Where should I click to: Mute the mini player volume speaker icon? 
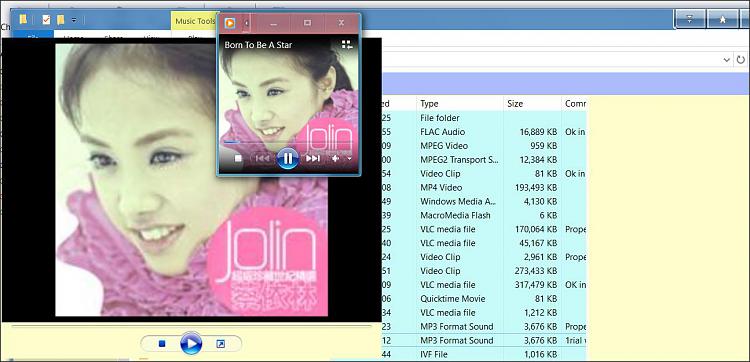[336, 158]
